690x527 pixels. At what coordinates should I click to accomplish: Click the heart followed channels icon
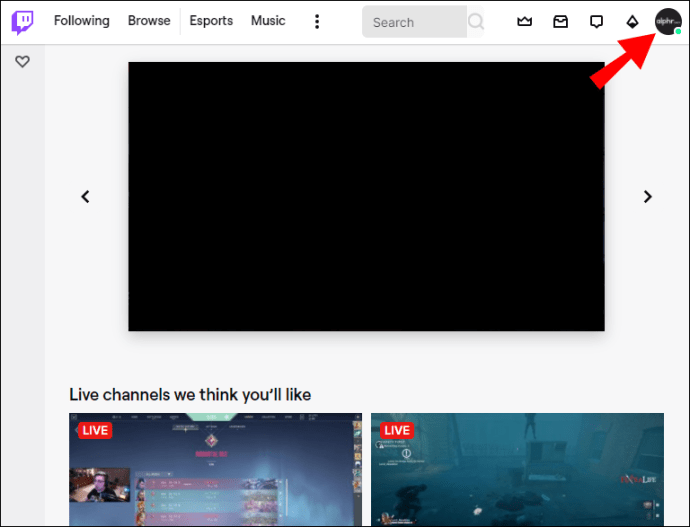click(x=22, y=62)
